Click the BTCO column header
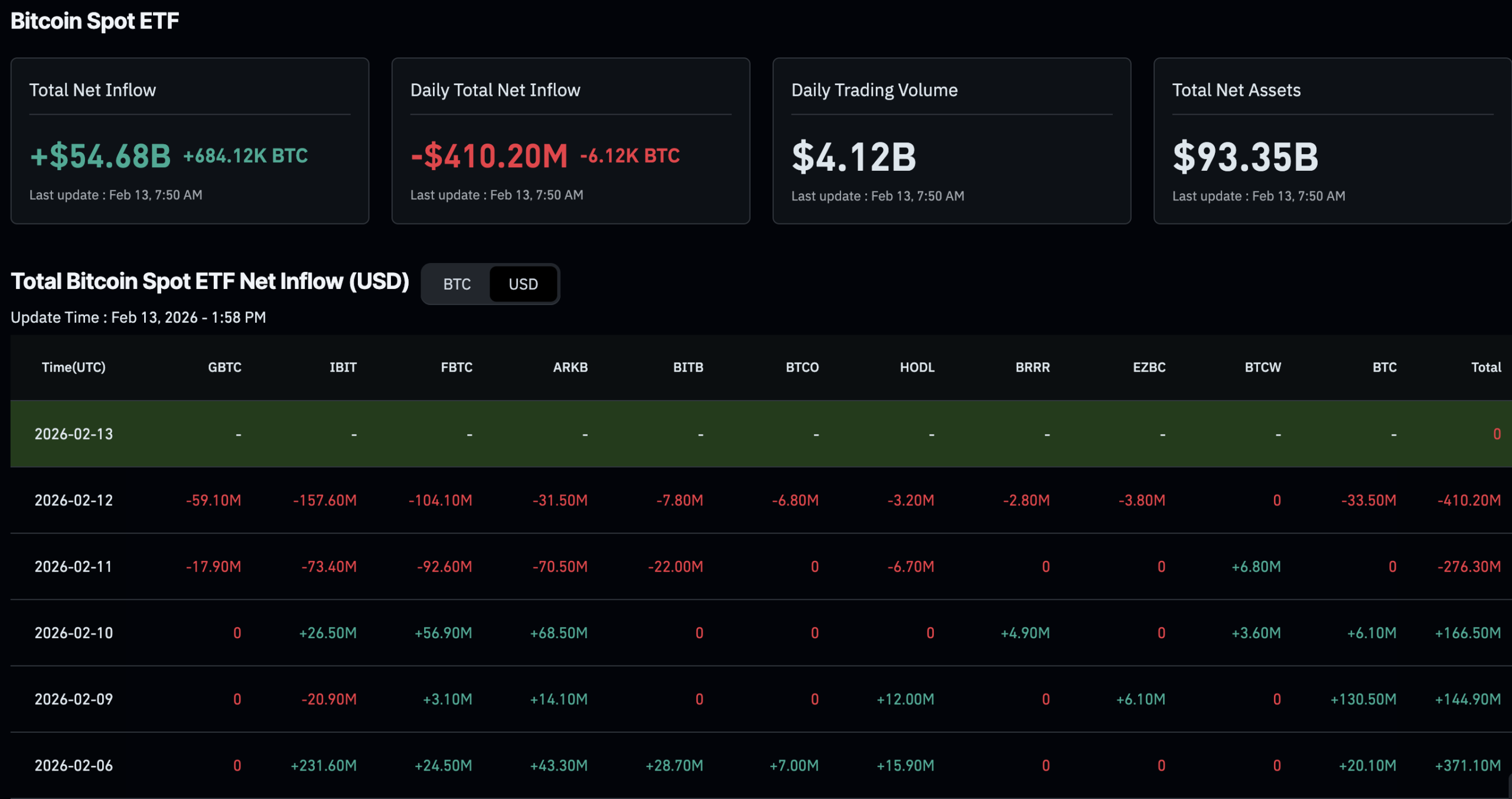This screenshot has width=1512, height=799. pos(802,367)
